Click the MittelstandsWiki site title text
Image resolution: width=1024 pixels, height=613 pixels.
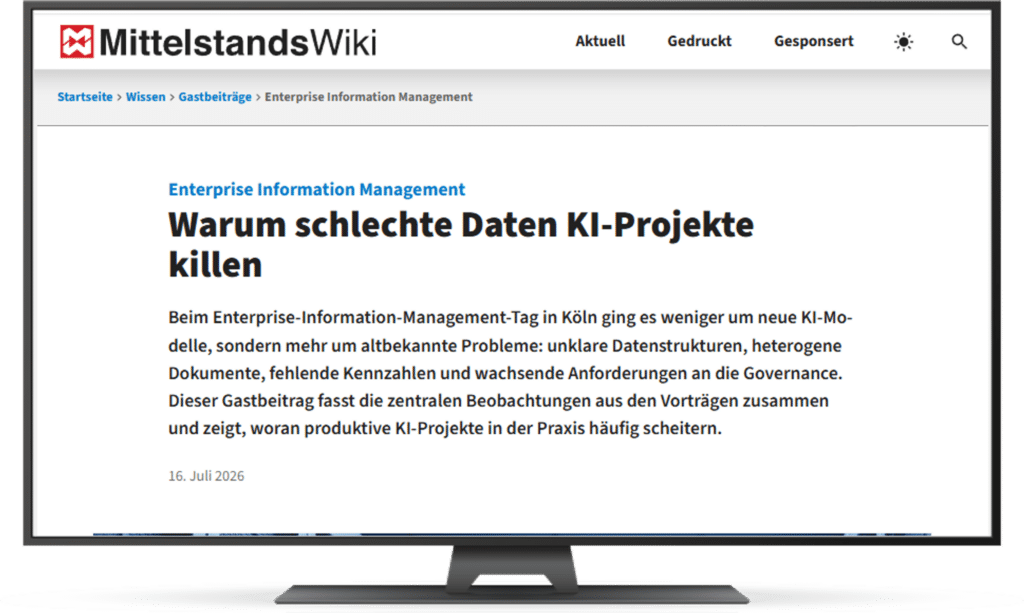point(238,42)
